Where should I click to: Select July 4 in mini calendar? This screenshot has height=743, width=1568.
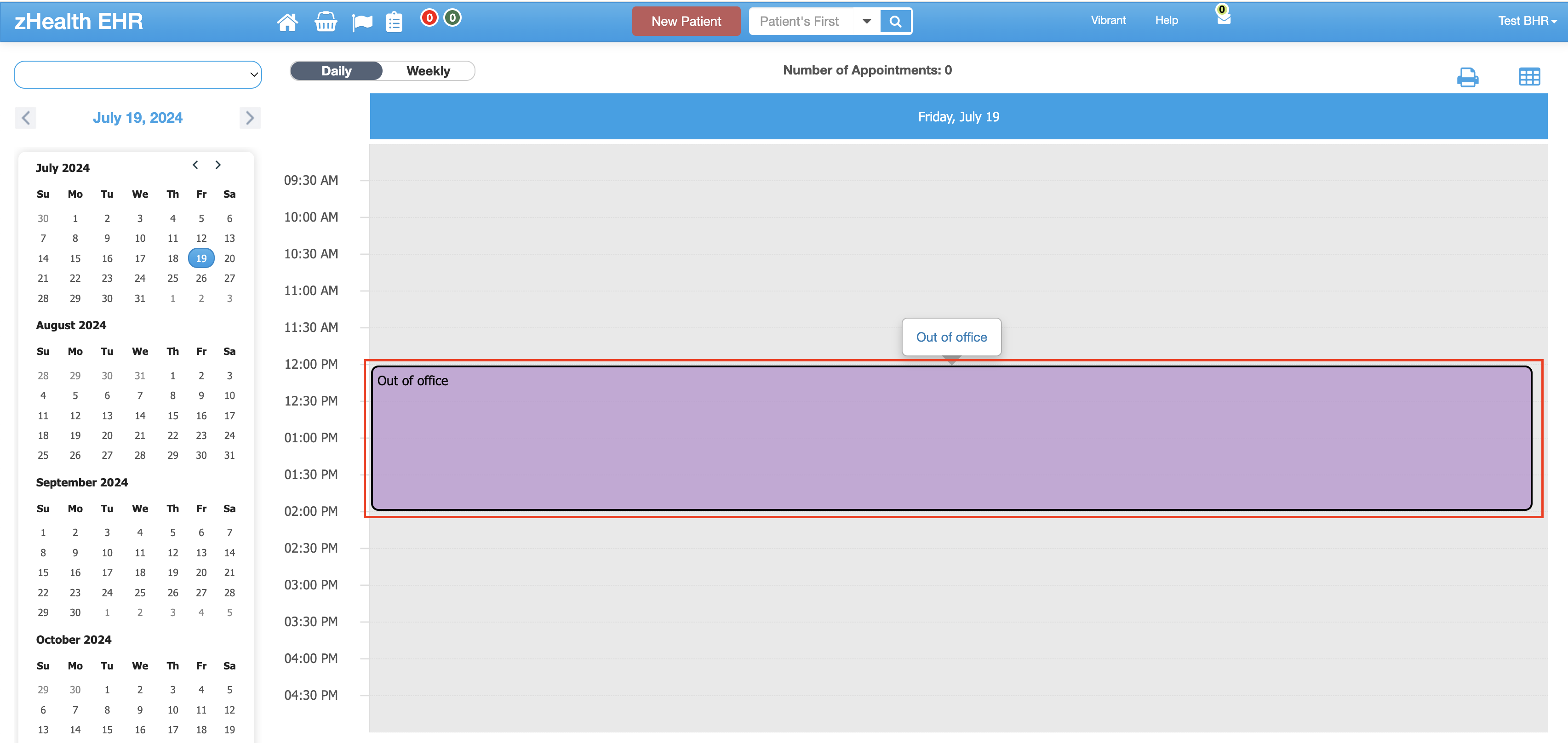[x=173, y=218]
